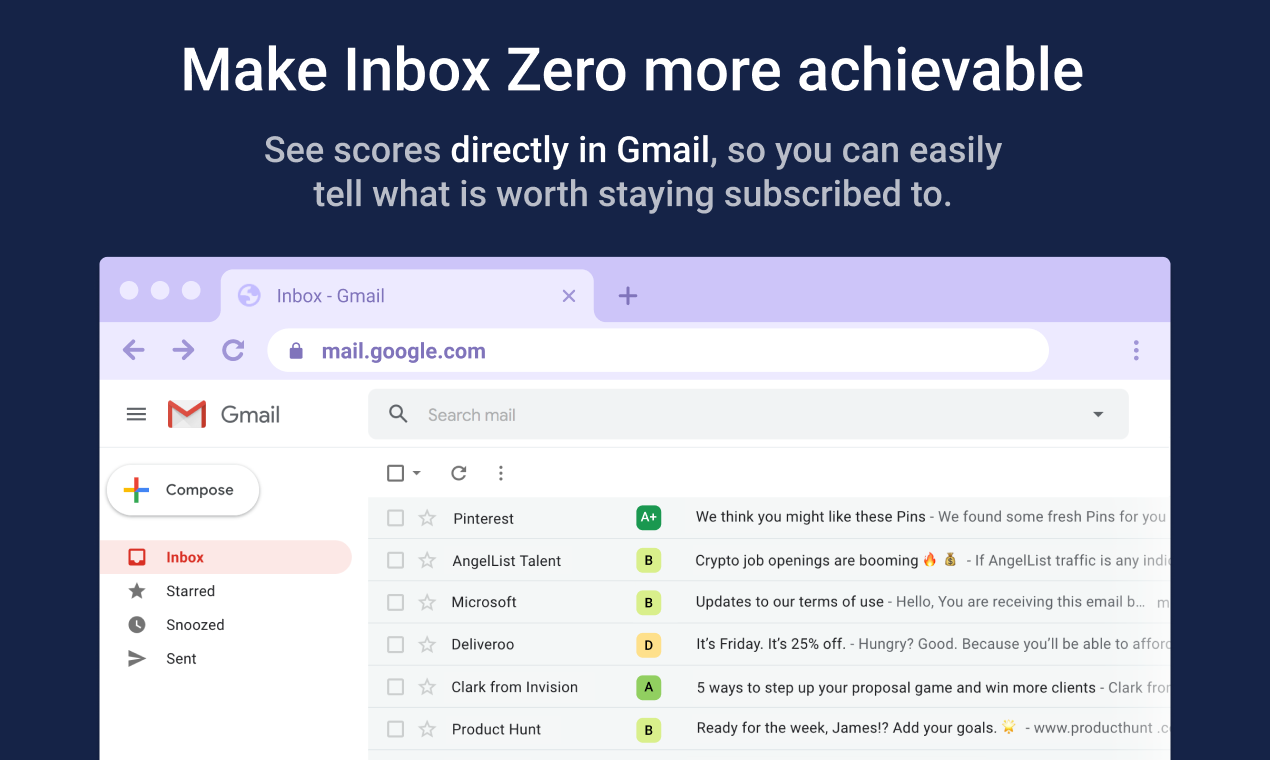This screenshot has width=1270, height=760.
Task: Open the 'It's Friday. It's 25% off.' email
Action: click(771, 645)
